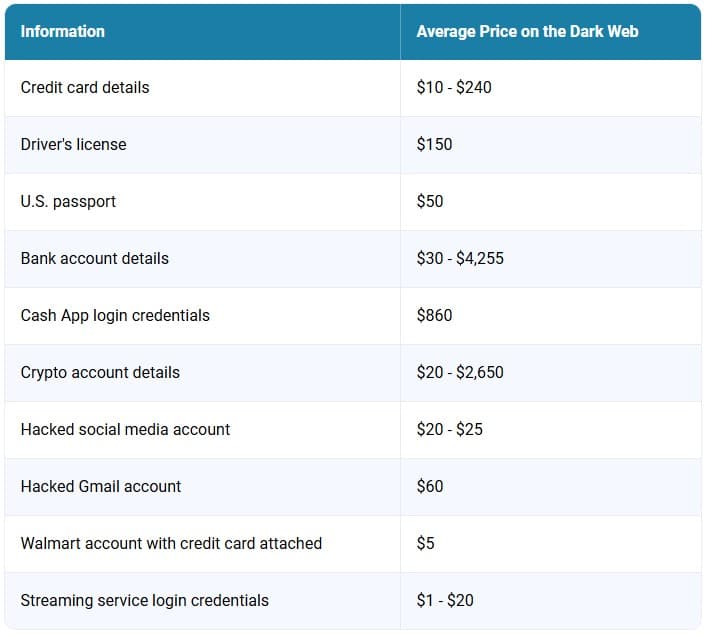Viewport: 708px width, 636px height.
Task: Click the "Information" column header
Action: point(62,31)
